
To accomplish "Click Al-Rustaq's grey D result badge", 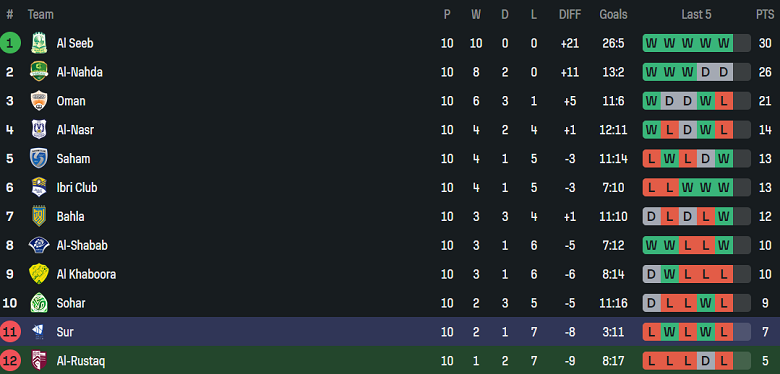I will (706, 361).
